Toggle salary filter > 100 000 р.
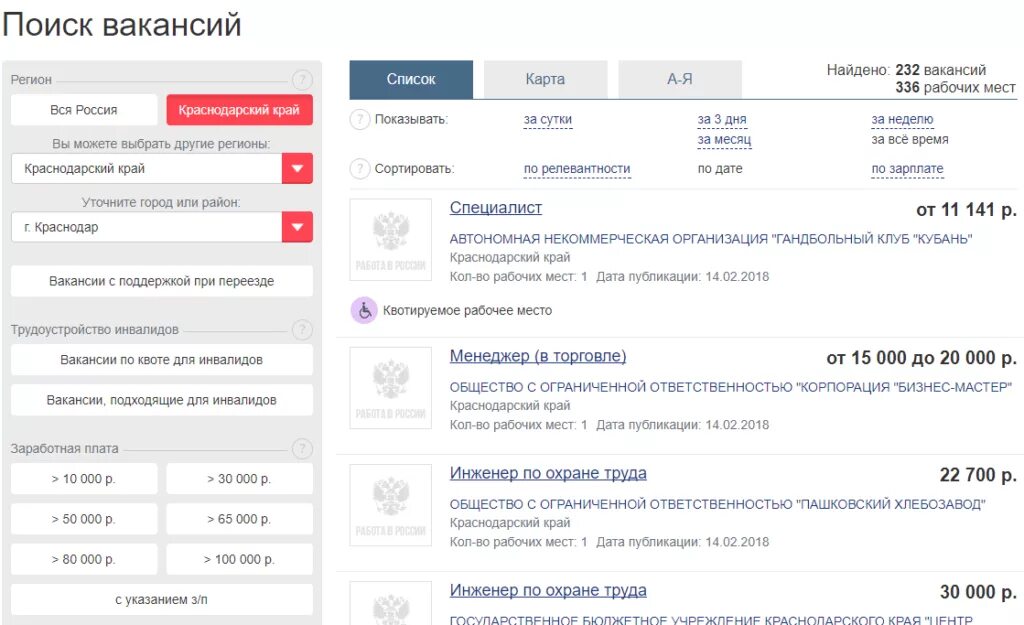This screenshot has width=1024, height=625. point(239,560)
